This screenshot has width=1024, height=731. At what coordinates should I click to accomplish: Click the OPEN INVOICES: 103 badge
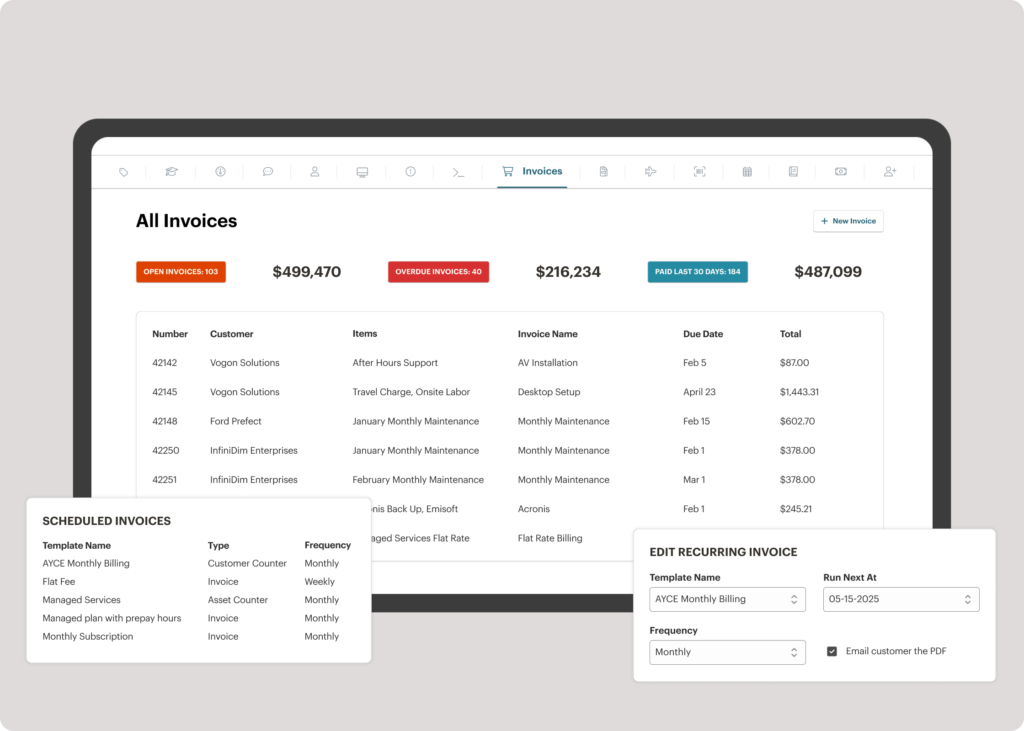pos(181,271)
